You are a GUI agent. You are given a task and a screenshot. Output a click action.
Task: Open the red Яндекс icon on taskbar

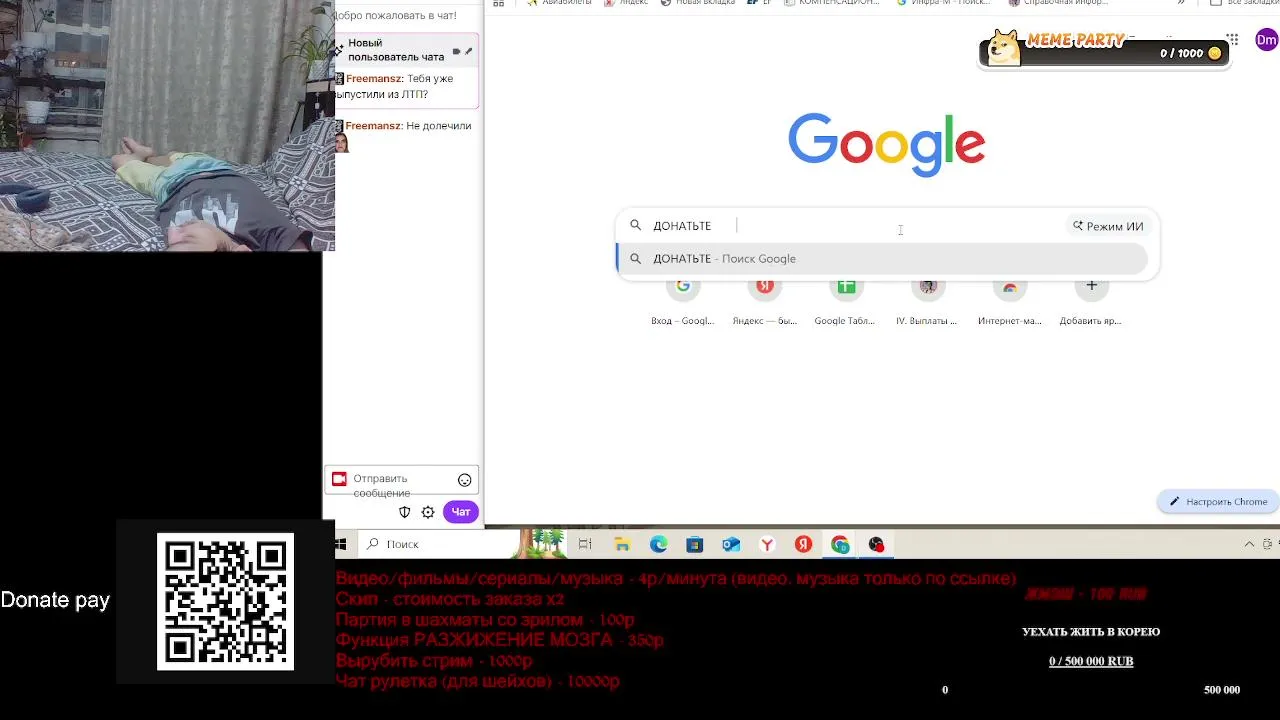pyautogui.click(x=803, y=544)
